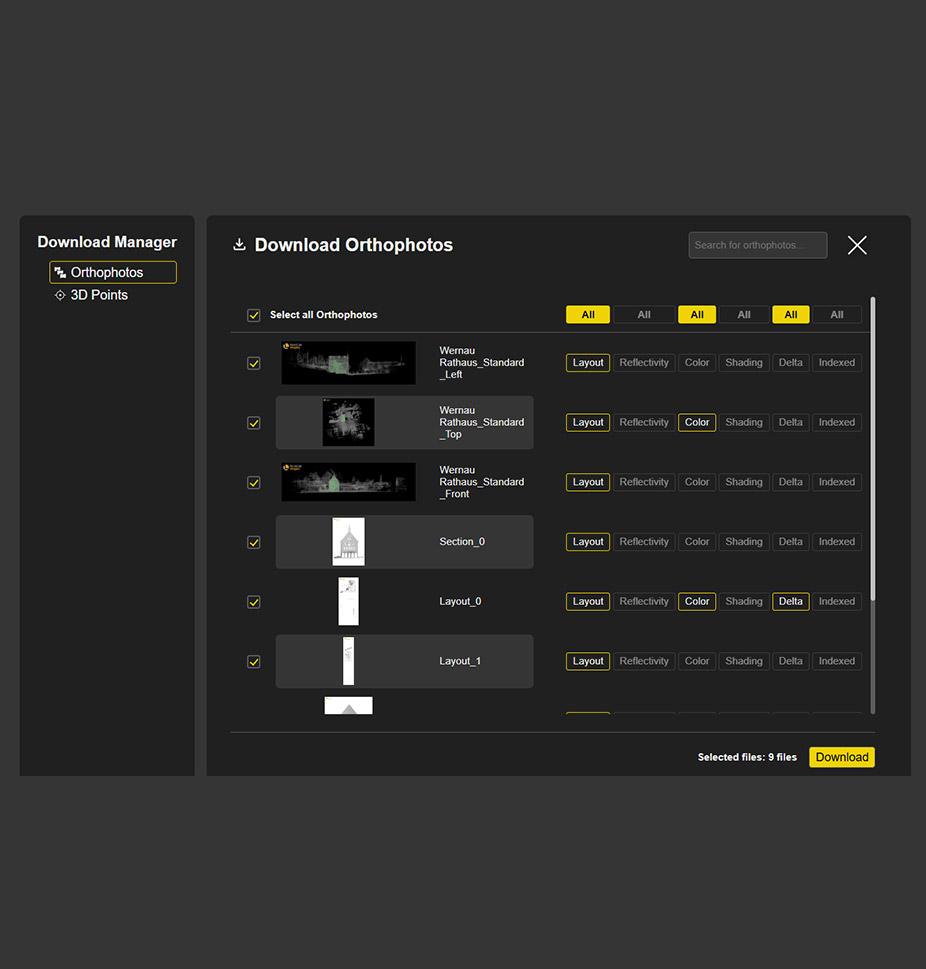The height and width of the screenshot is (969, 926).
Task: Click the 3D Points crosshair icon in the sidebar
Action: pos(60,295)
